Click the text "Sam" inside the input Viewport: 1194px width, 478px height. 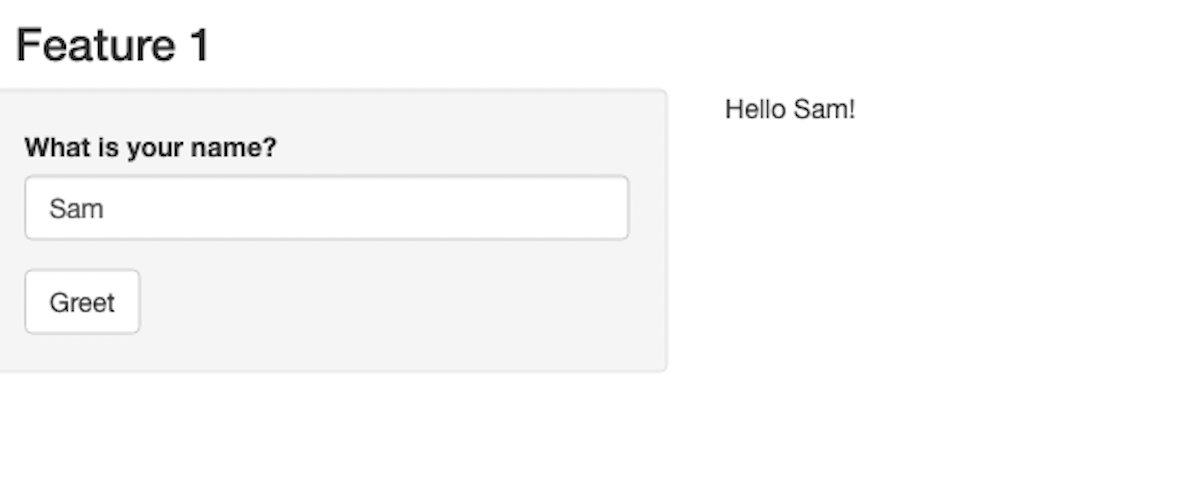point(77,209)
